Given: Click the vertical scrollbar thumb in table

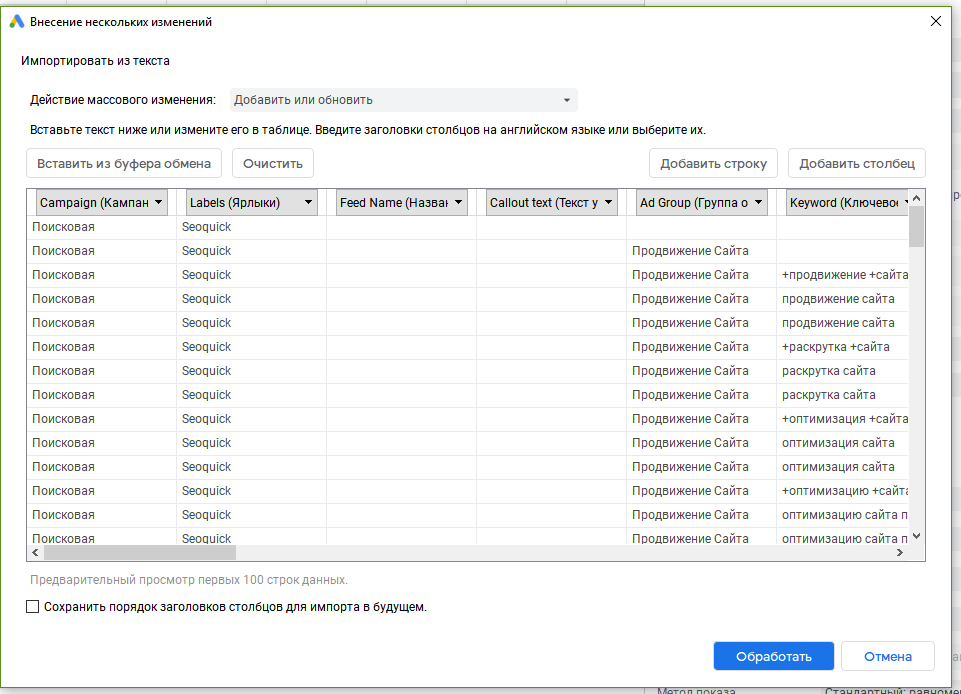Looking at the screenshot, I should [916, 226].
